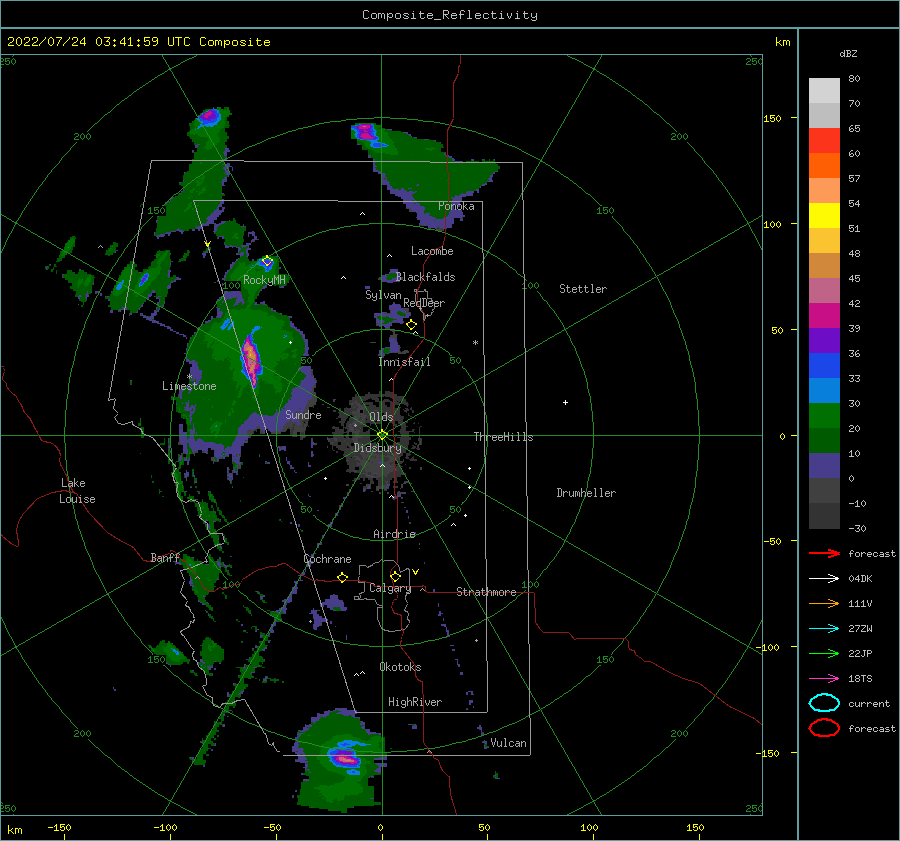Click the RedDeer city label
Viewport: 900px width, 841px height.
pos(424,303)
